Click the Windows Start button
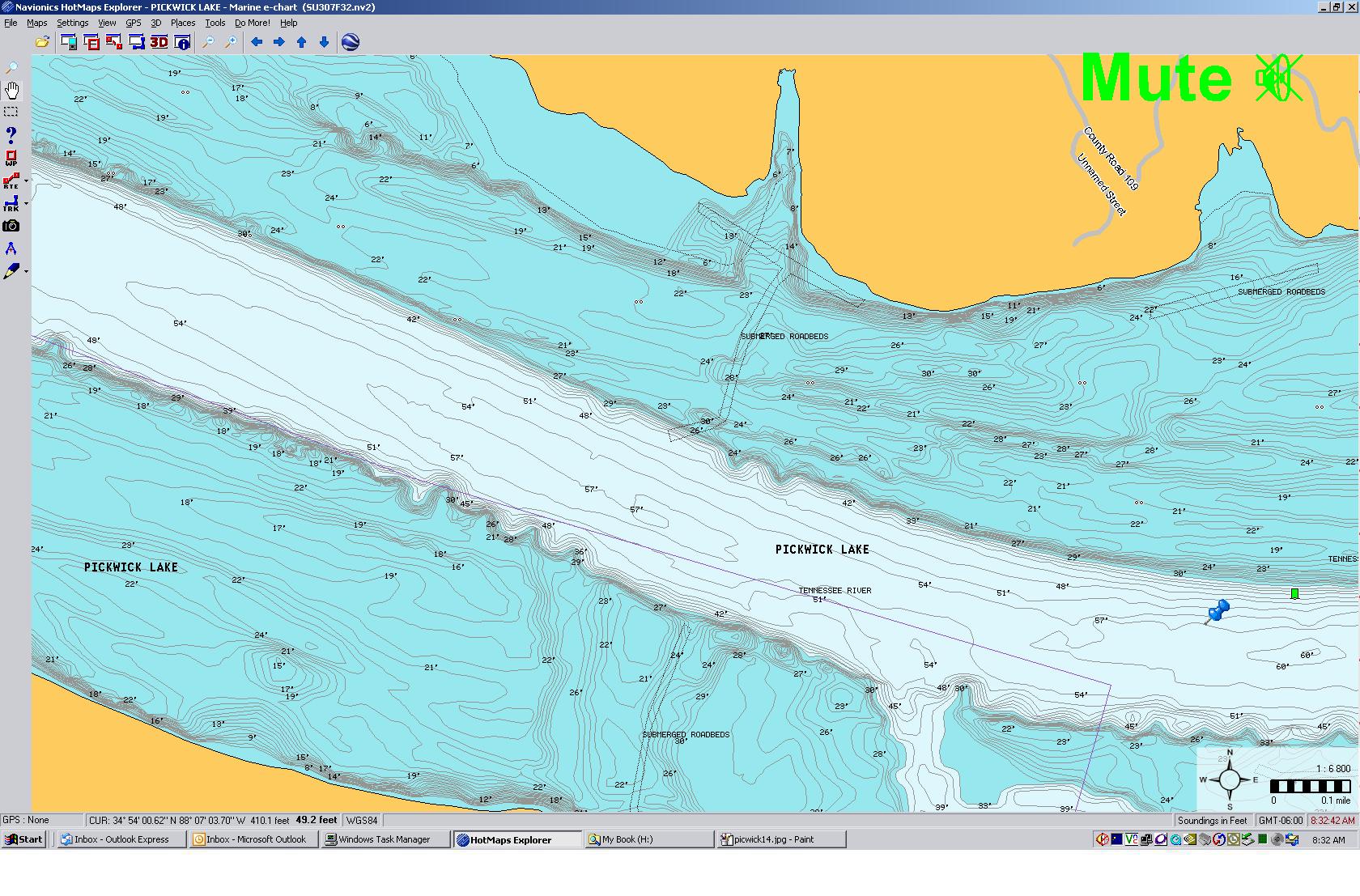Image resolution: width=1360 pixels, height=896 pixels. pyautogui.click(x=23, y=839)
